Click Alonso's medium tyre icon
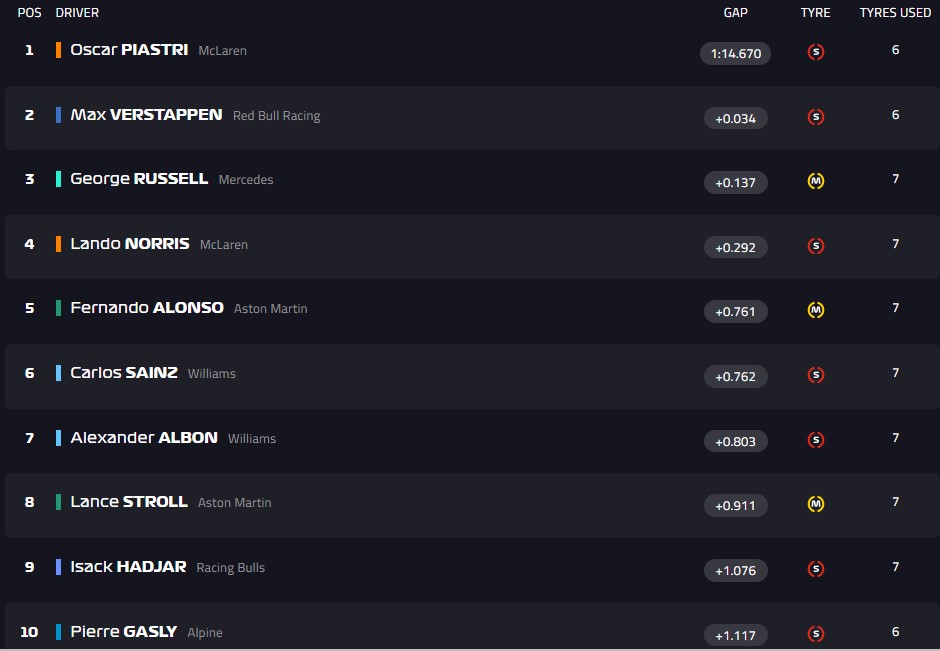This screenshot has width=940, height=651. [x=815, y=311]
